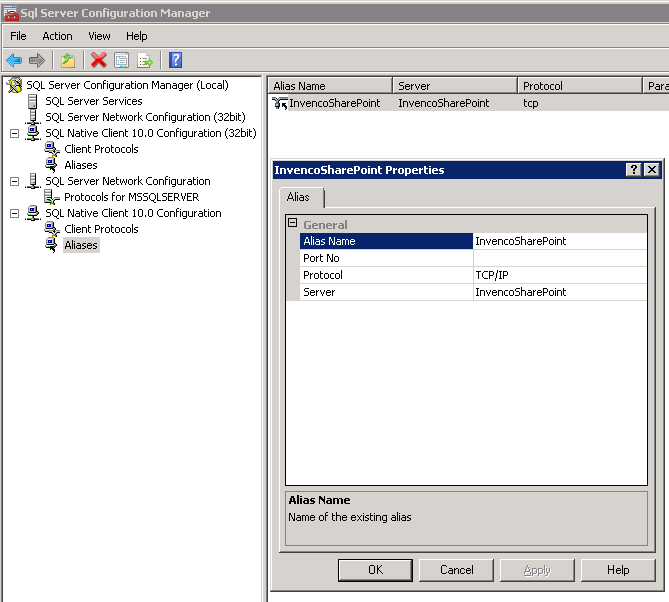This screenshot has width=669, height=602.
Task: Click the dialog's question mark help button
Action: pyautogui.click(x=634, y=170)
